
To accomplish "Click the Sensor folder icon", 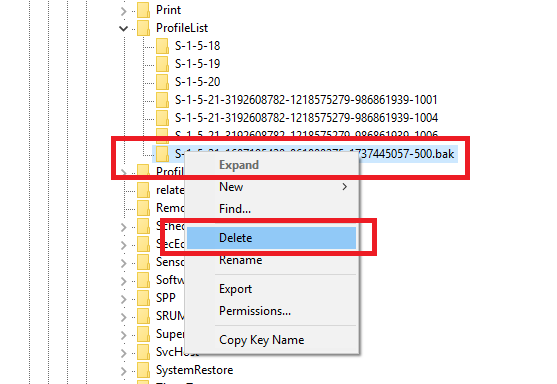I will click(x=144, y=262).
